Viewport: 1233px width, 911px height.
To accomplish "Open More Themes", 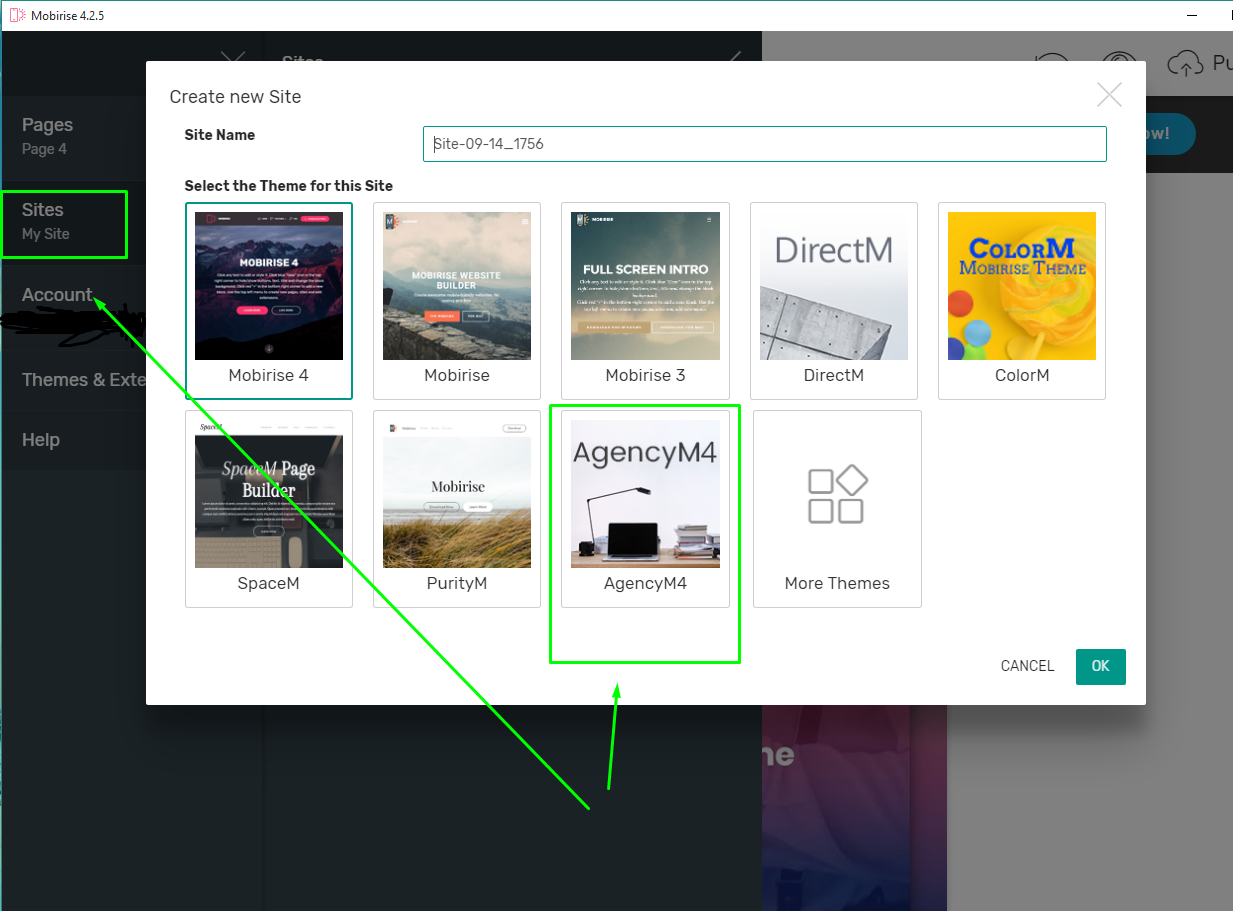I will 837,495.
